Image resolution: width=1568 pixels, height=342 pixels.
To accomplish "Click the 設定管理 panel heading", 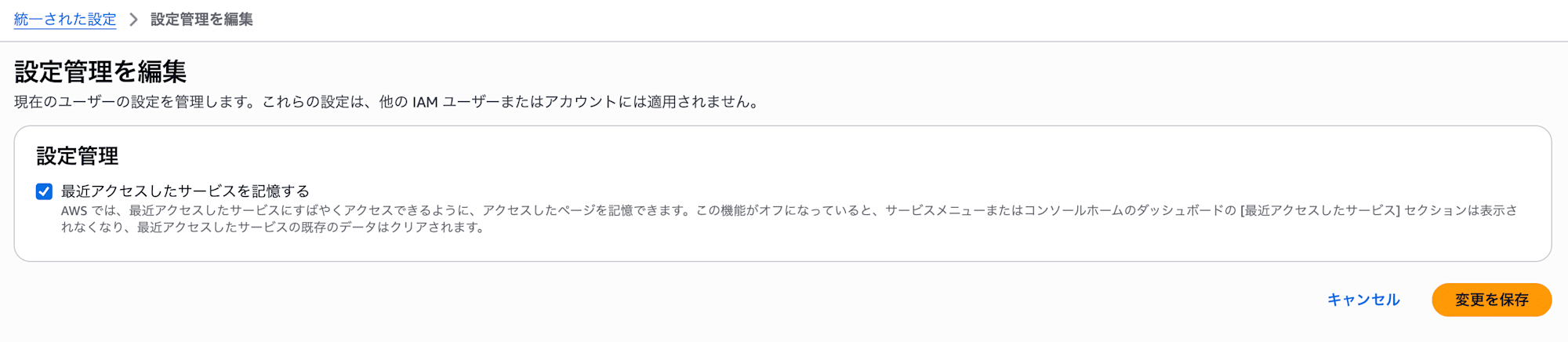I will 77,156.
